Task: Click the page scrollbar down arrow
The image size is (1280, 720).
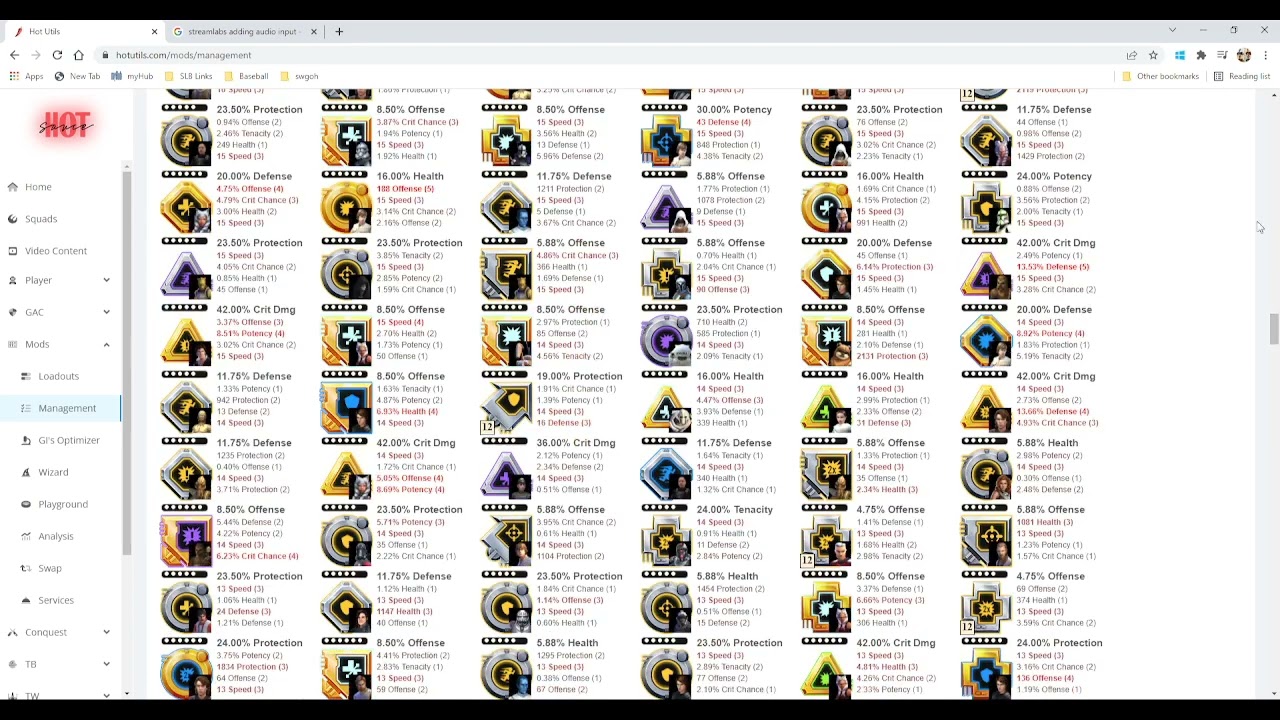Action: click(1273, 693)
